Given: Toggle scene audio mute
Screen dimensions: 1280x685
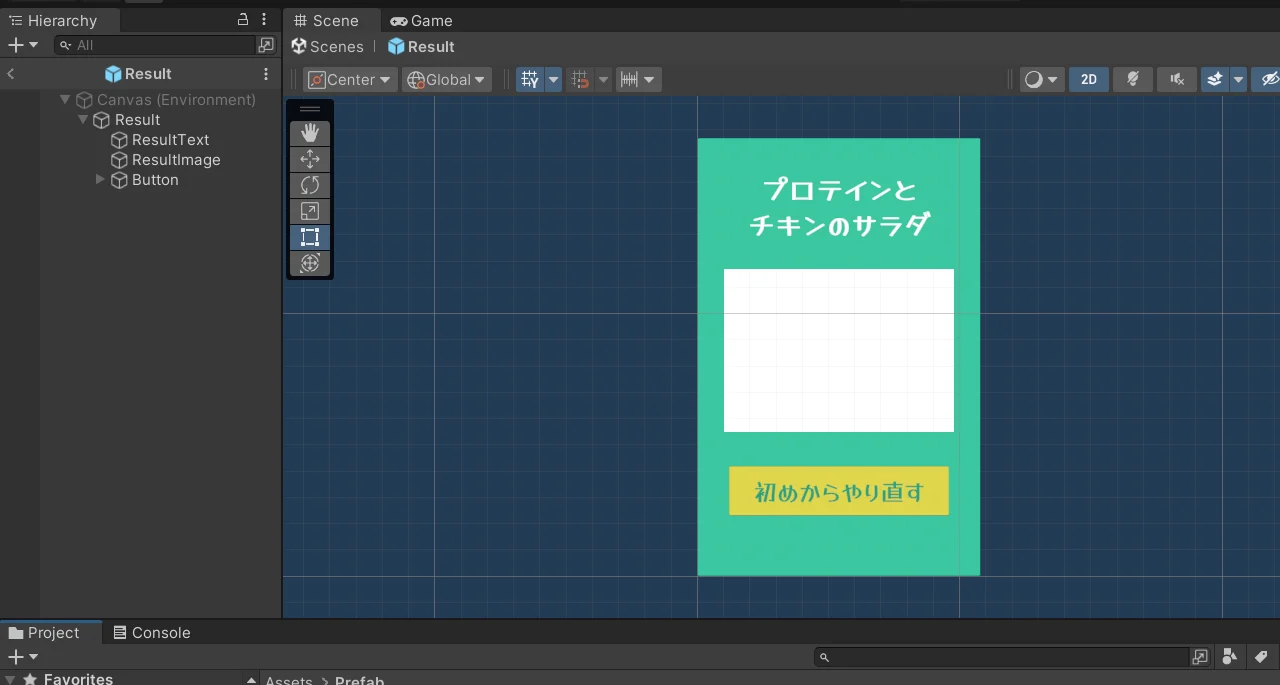Looking at the screenshot, I should pyautogui.click(x=1177, y=80).
